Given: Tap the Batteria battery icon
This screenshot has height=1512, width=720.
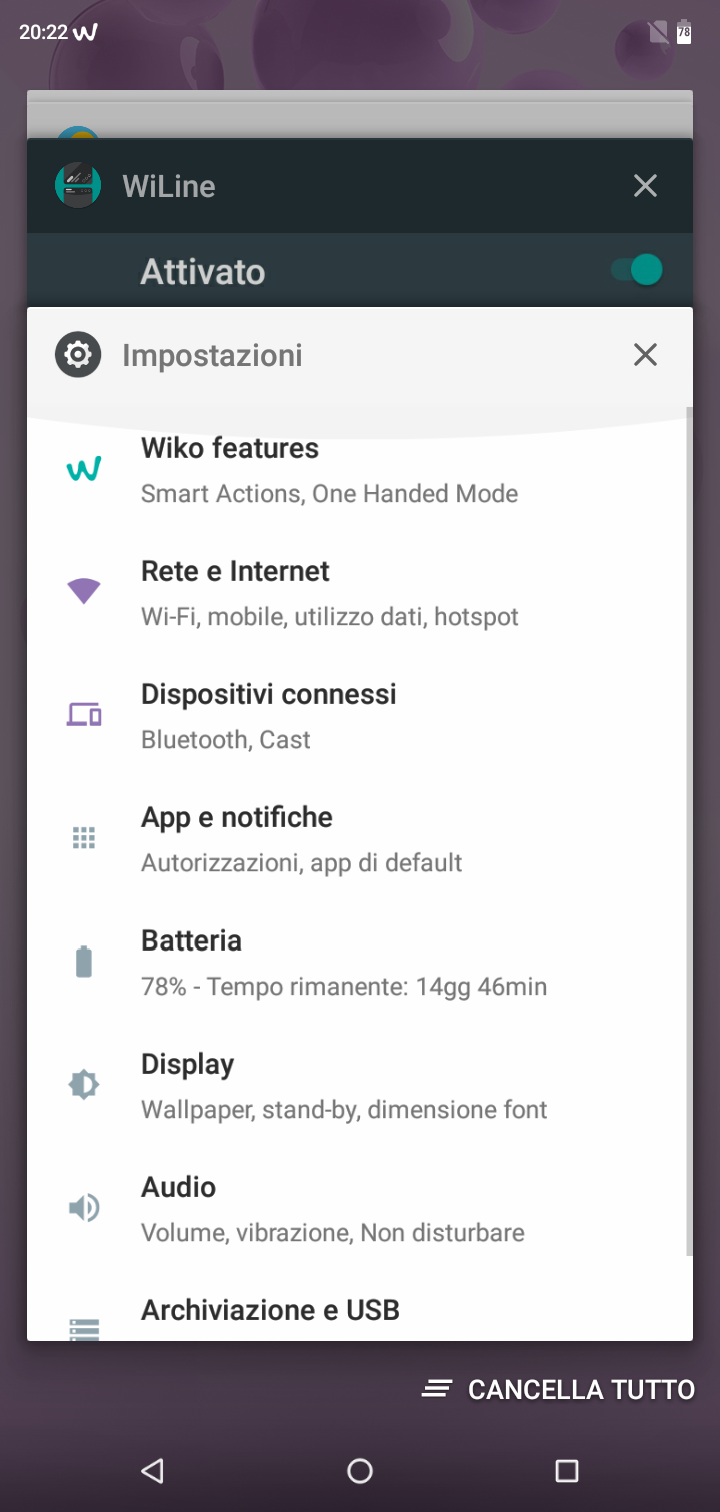Looking at the screenshot, I should point(84,961).
